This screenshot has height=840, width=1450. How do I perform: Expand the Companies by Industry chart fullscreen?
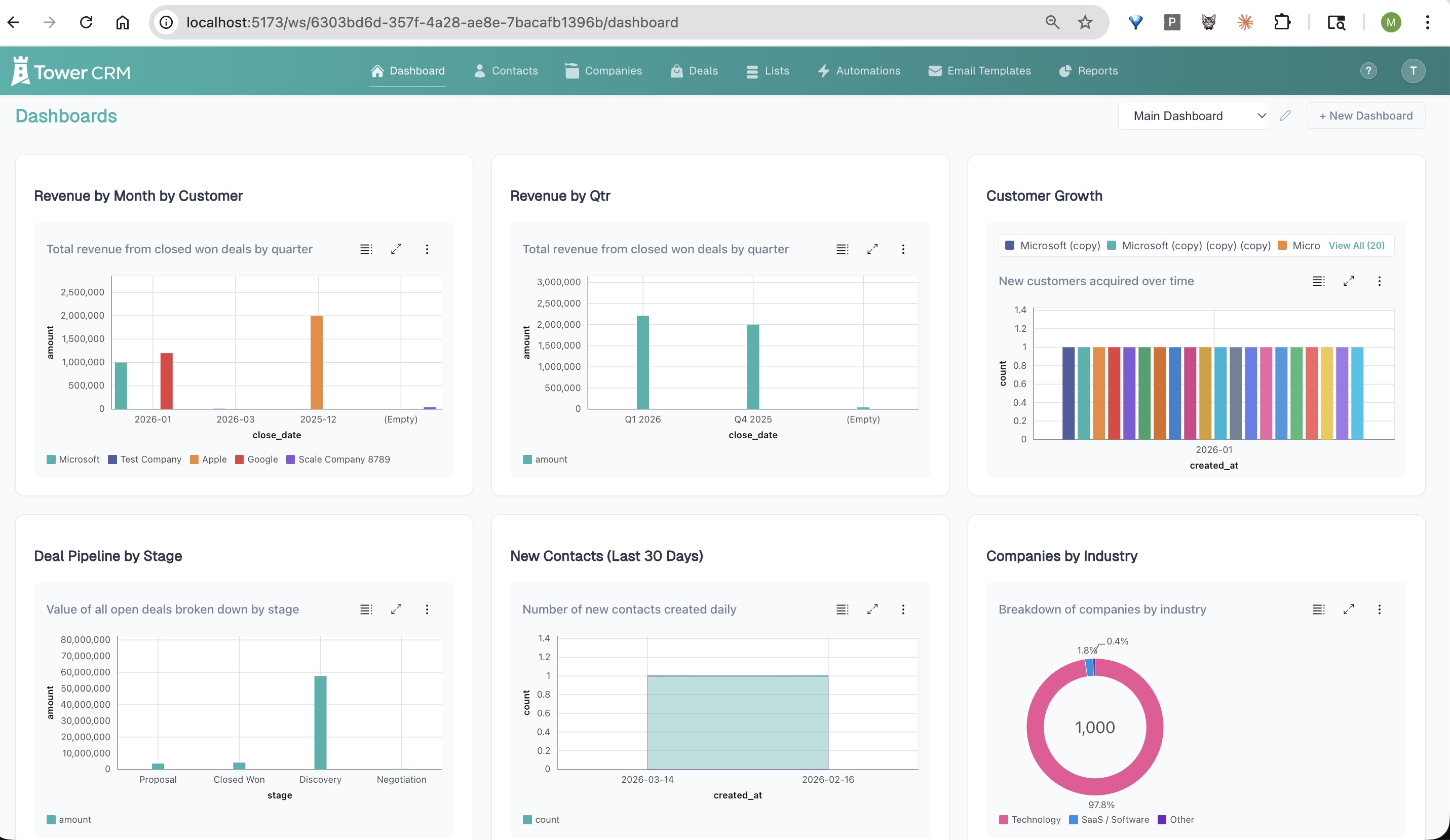coord(1348,609)
